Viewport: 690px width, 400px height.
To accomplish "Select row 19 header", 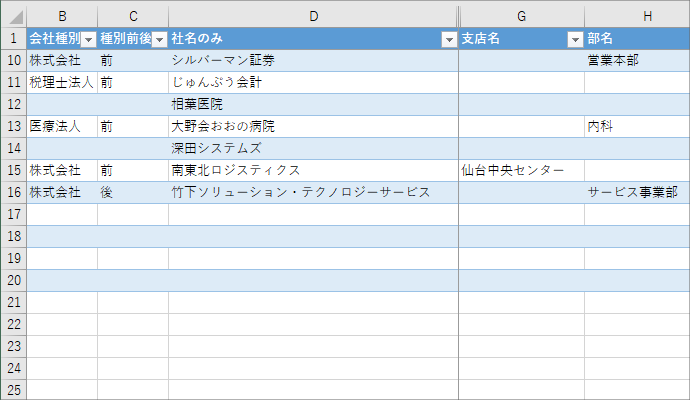I will [14, 259].
